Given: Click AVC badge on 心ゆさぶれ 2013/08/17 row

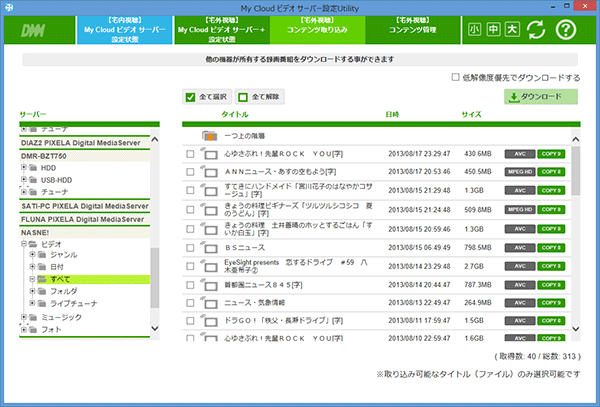Looking at the screenshot, I should [x=520, y=154].
